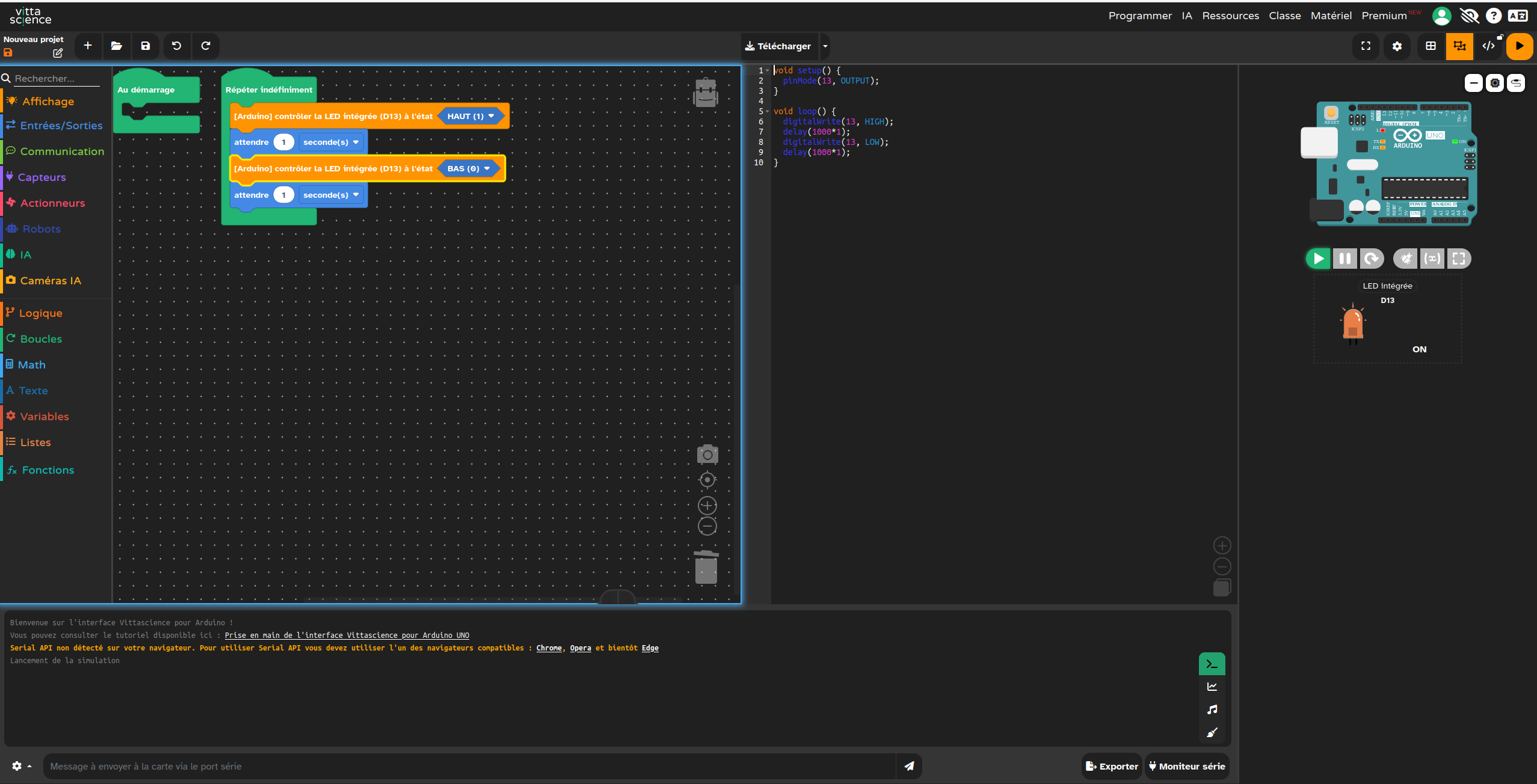Center the workspace with the crosshair icon
Viewport: 1537px width, 784px height.
[x=707, y=480]
